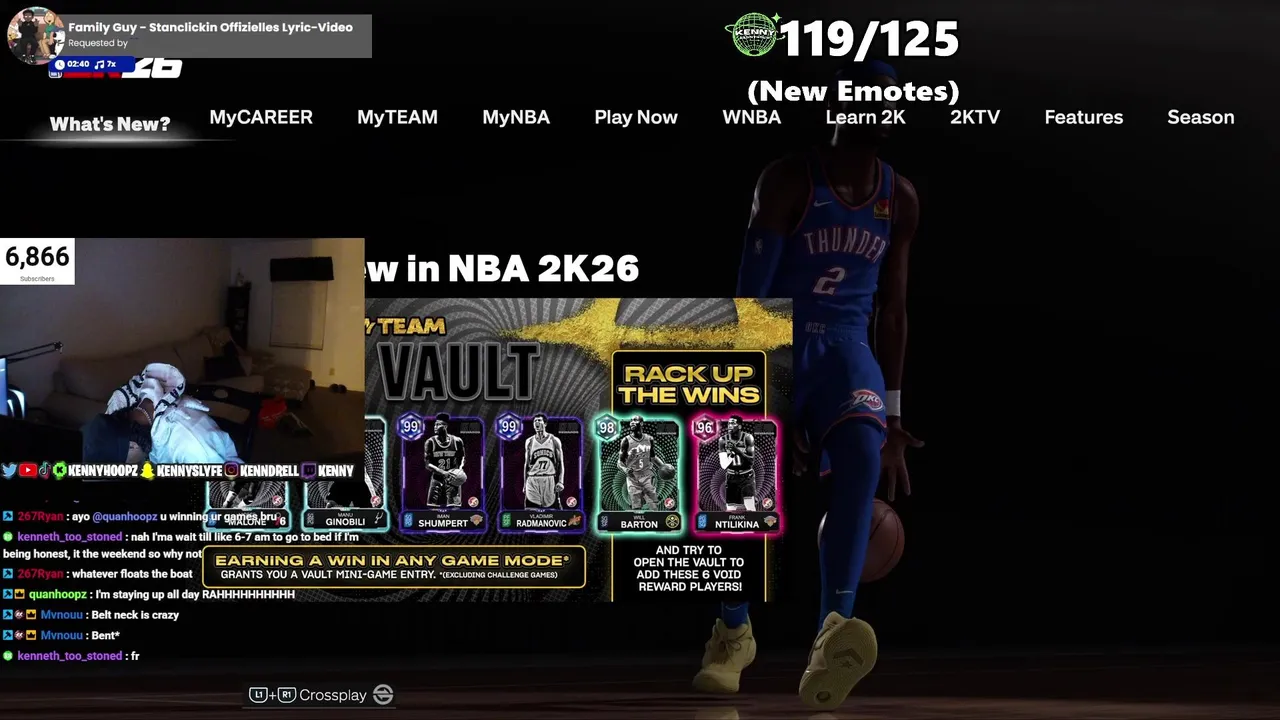This screenshot has height=720, width=1280.
Task: Click the green badge beside kenneth_too_stoned 'fr' message
Action: (8, 656)
